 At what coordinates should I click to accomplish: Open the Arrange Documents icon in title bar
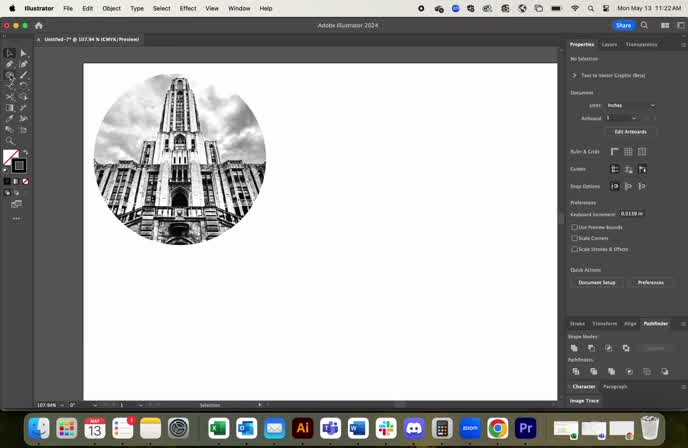665,25
